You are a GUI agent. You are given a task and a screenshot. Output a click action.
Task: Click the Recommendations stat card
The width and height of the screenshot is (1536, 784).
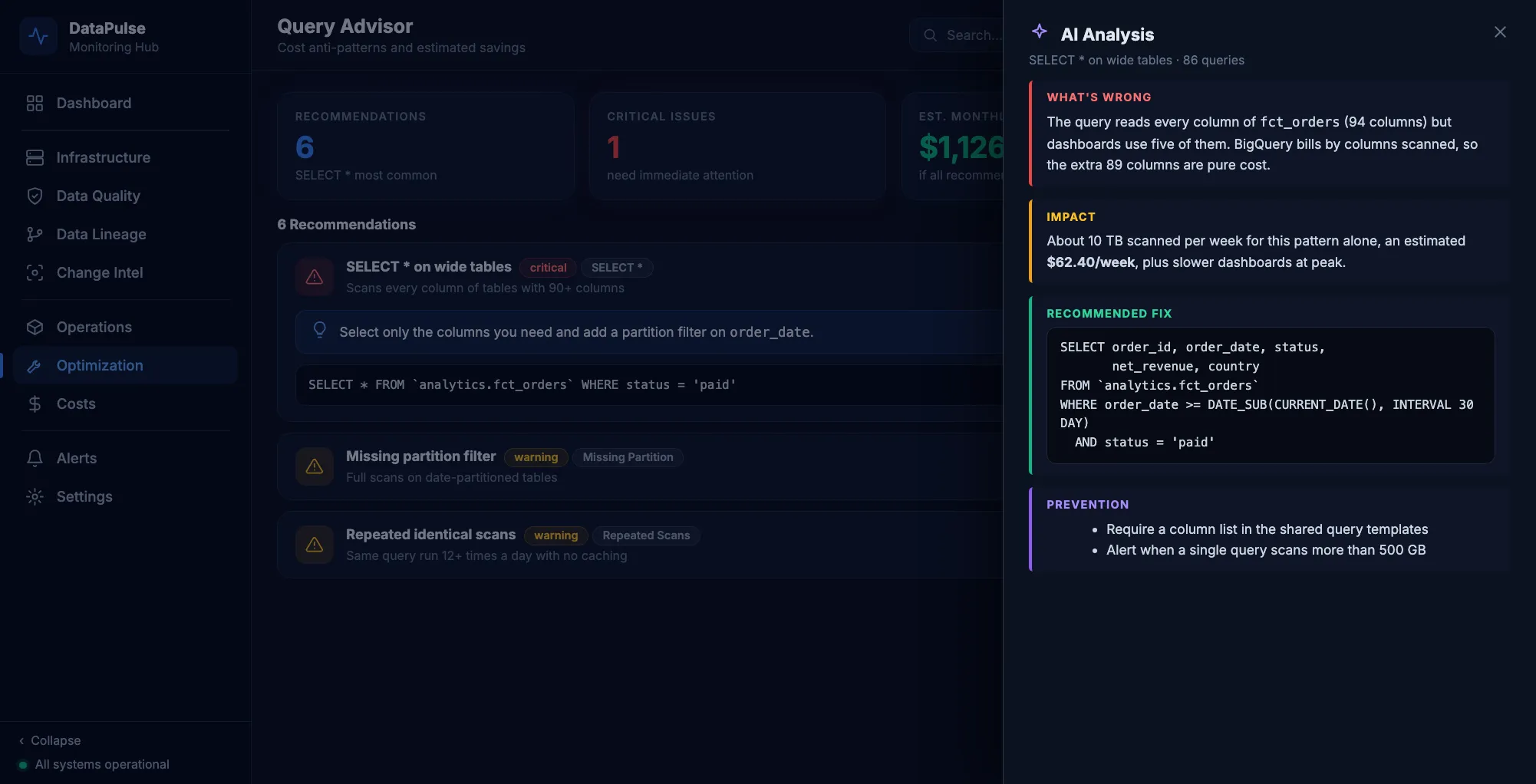coord(426,147)
